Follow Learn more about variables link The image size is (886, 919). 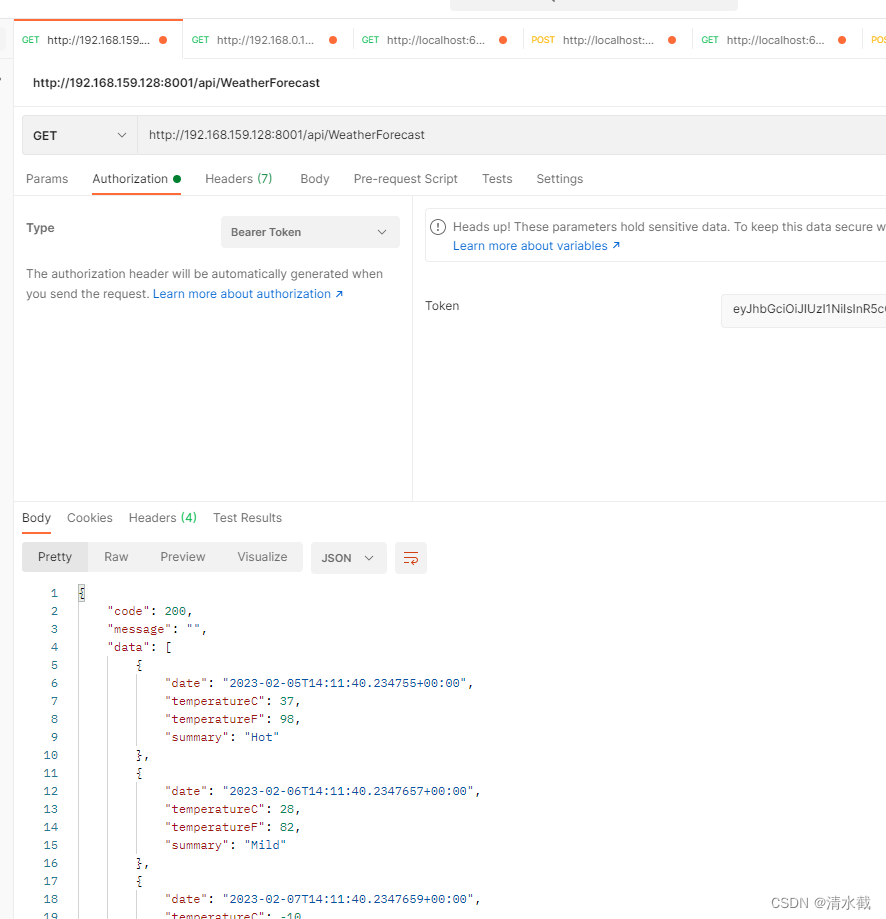tap(536, 246)
